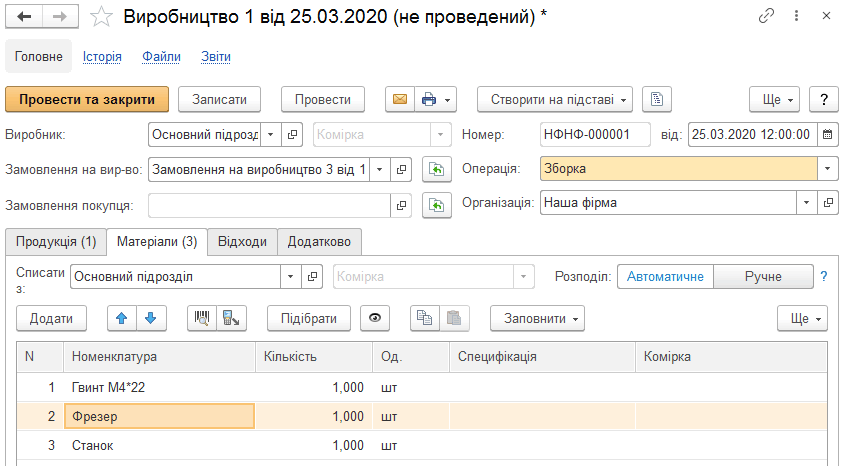Open the Заповнити dropdown button
The width and height of the screenshot is (842, 467).
537,318
